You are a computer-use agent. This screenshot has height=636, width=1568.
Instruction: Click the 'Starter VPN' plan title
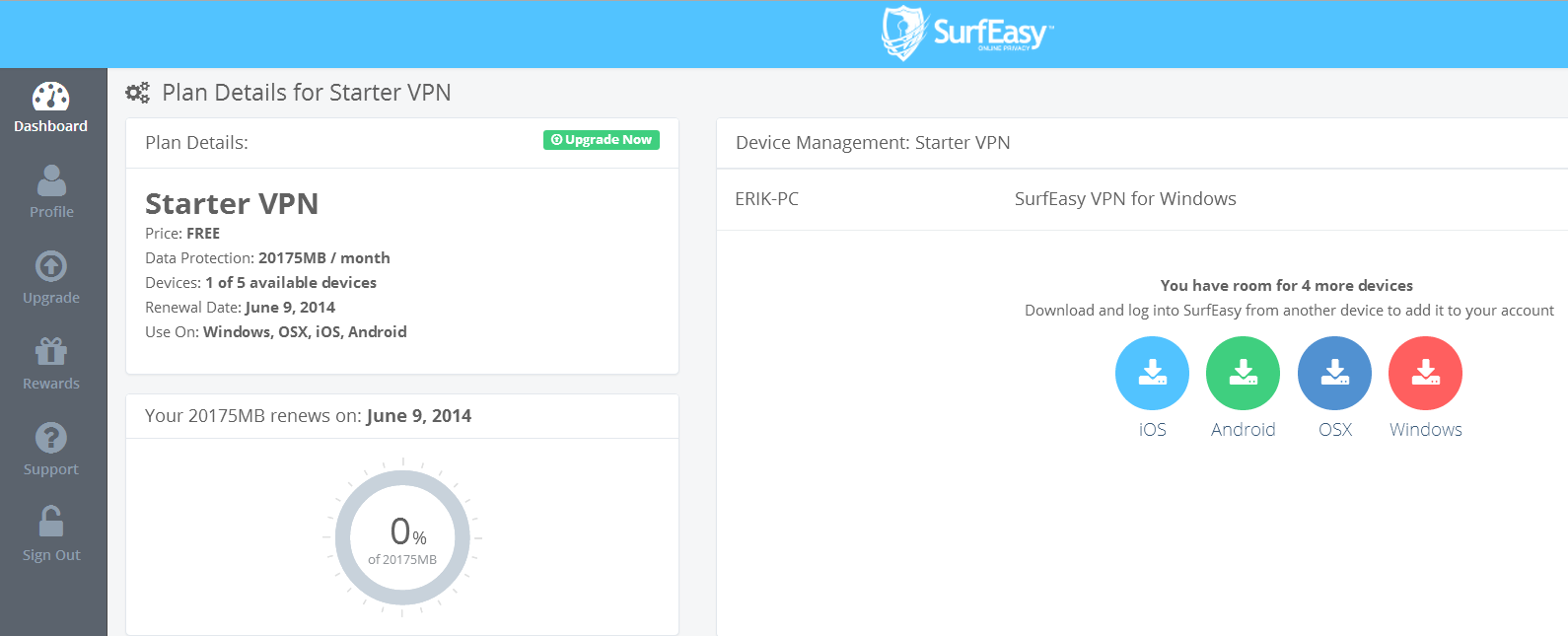[x=232, y=203]
